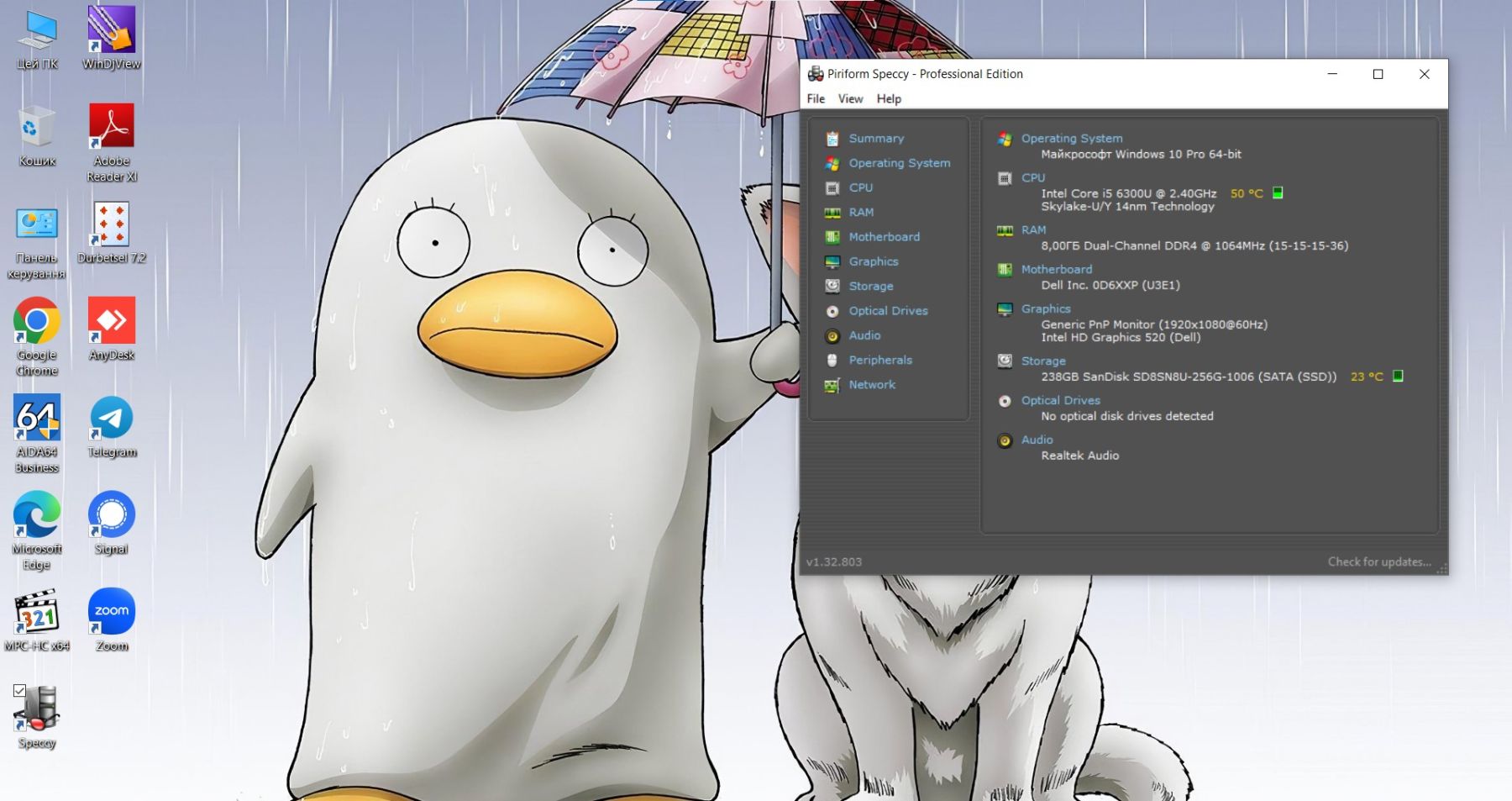The width and height of the screenshot is (1512, 801).
Task: Click the Optical Drives disc icon in sidebar
Action: coord(832,311)
